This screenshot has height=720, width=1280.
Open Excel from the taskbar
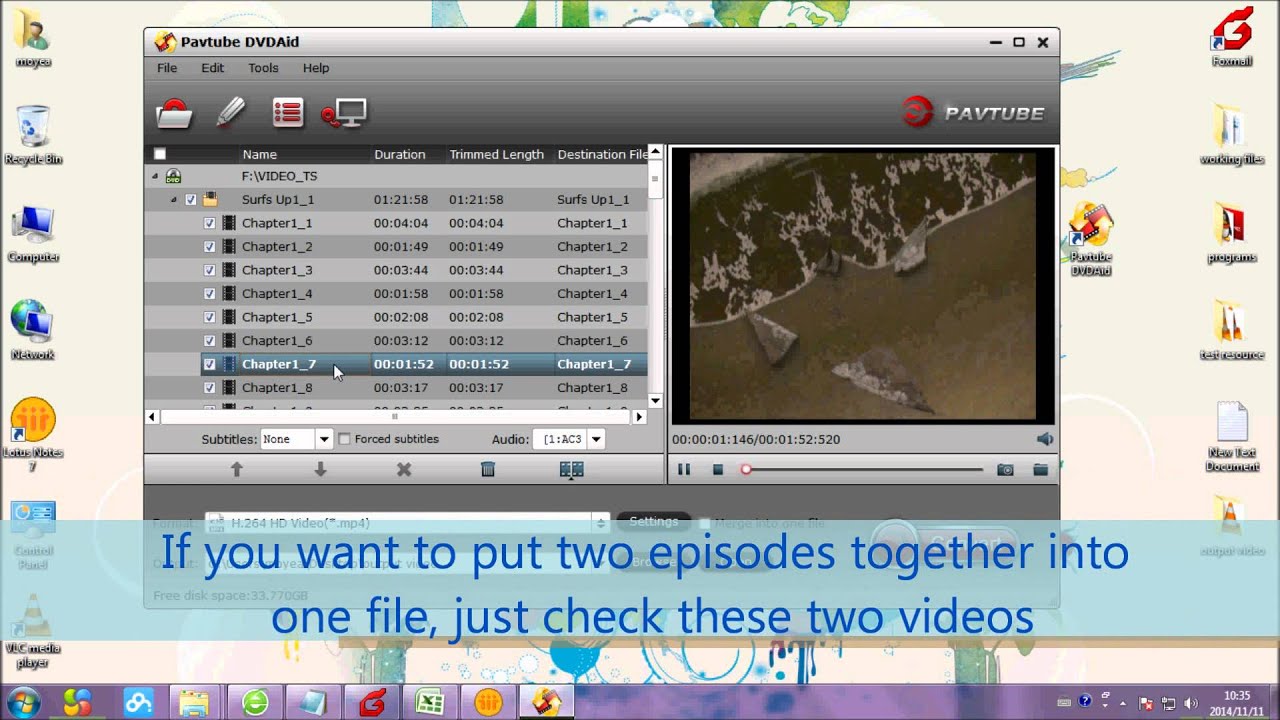(430, 702)
